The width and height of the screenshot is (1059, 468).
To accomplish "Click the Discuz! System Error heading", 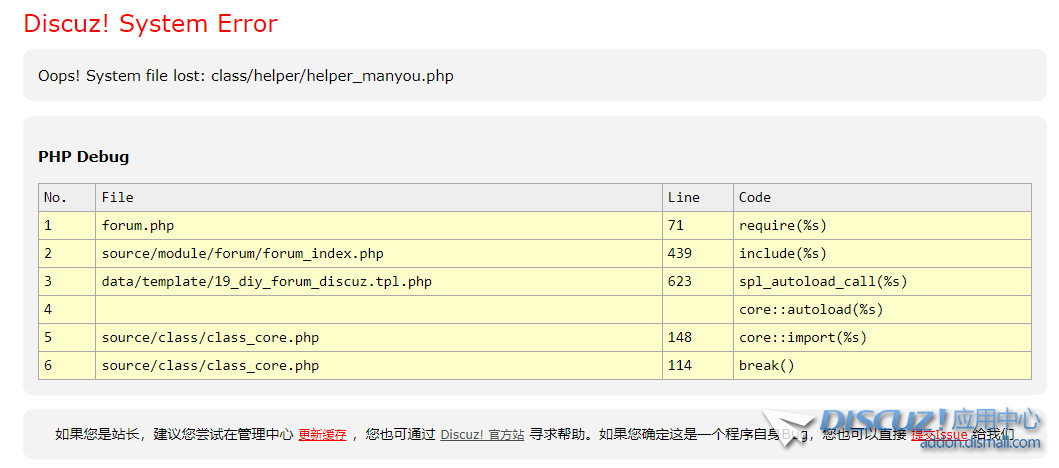I will point(150,24).
